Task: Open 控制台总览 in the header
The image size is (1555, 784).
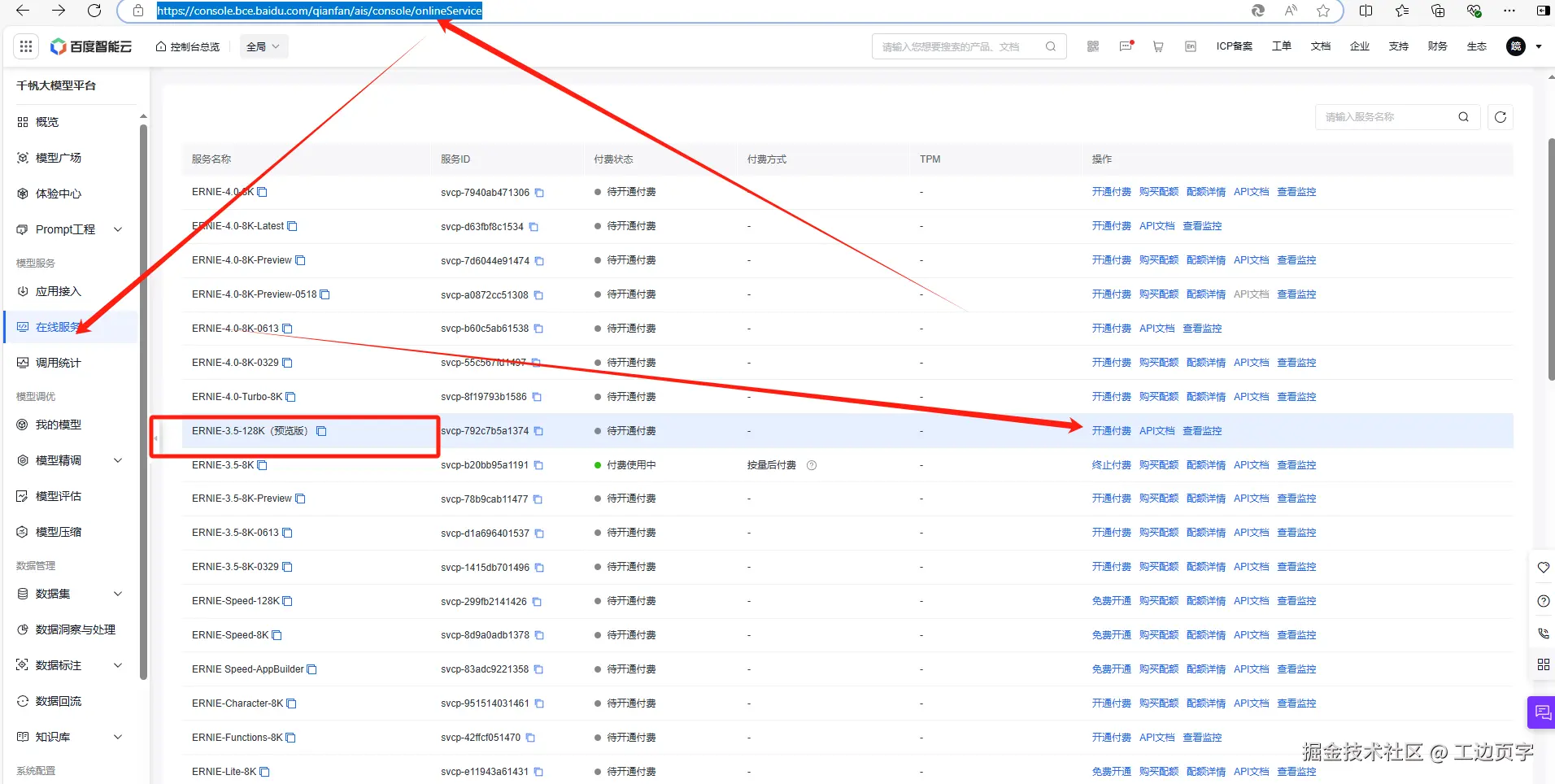Action: pos(188,46)
